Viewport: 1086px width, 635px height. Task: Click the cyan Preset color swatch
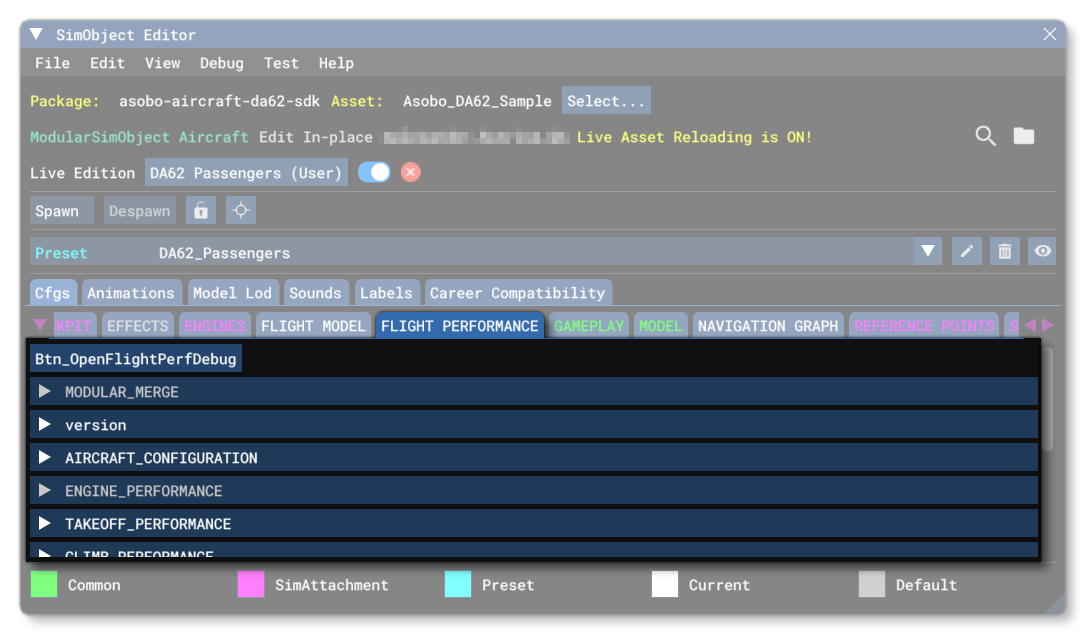(x=458, y=584)
